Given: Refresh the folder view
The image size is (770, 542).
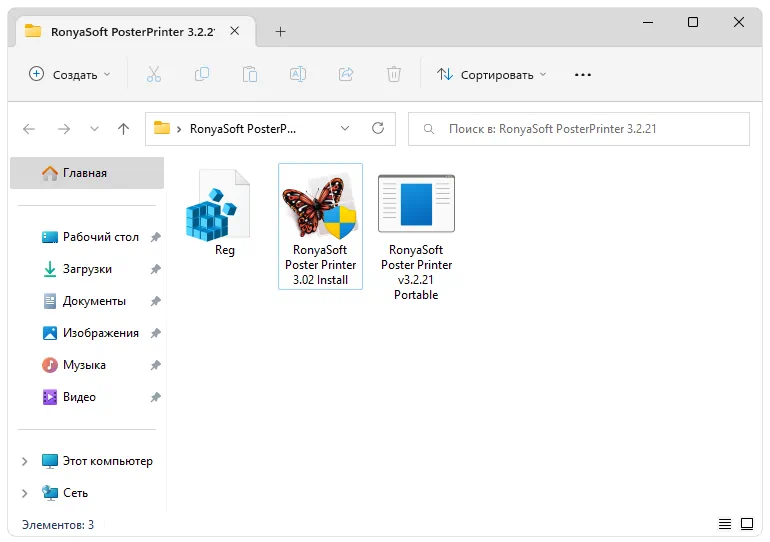Looking at the screenshot, I should (x=378, y=129).
